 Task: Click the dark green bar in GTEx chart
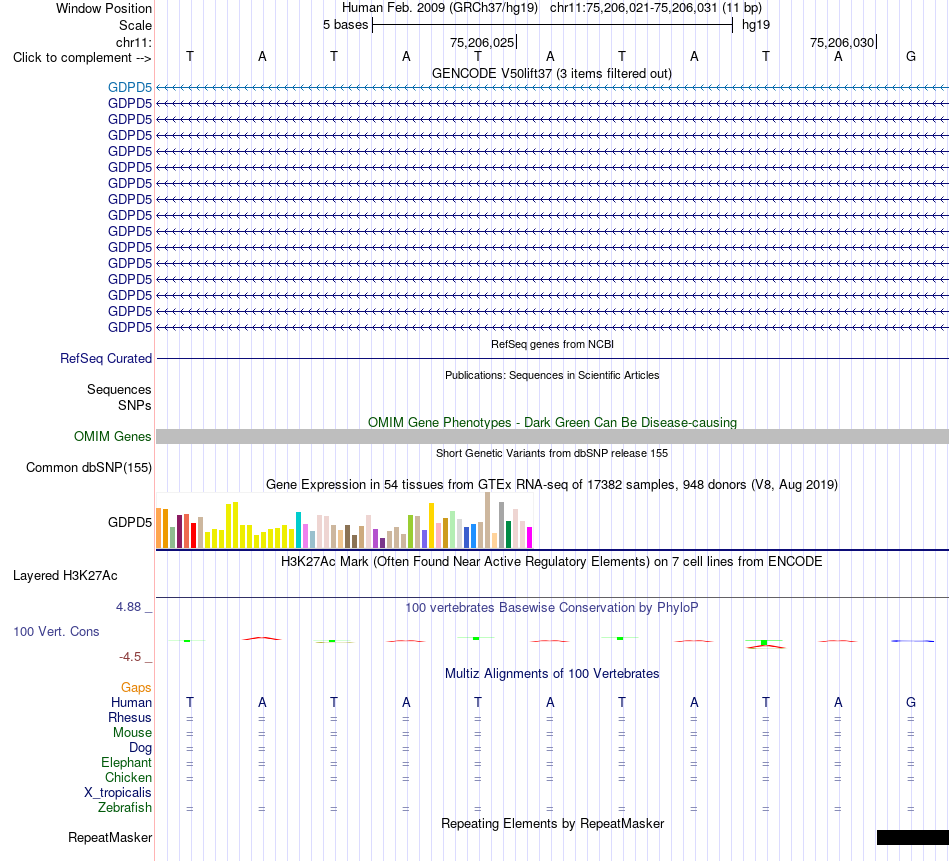point(508,534)
